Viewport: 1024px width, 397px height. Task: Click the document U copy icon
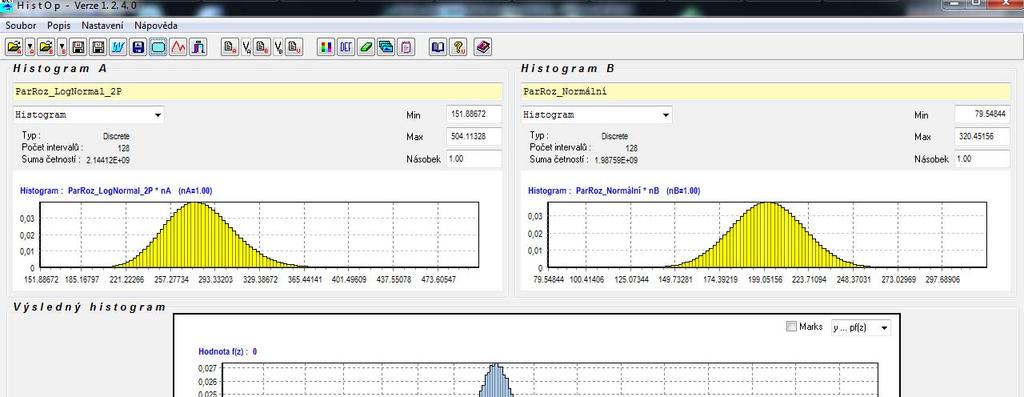(x=295, y=47)
